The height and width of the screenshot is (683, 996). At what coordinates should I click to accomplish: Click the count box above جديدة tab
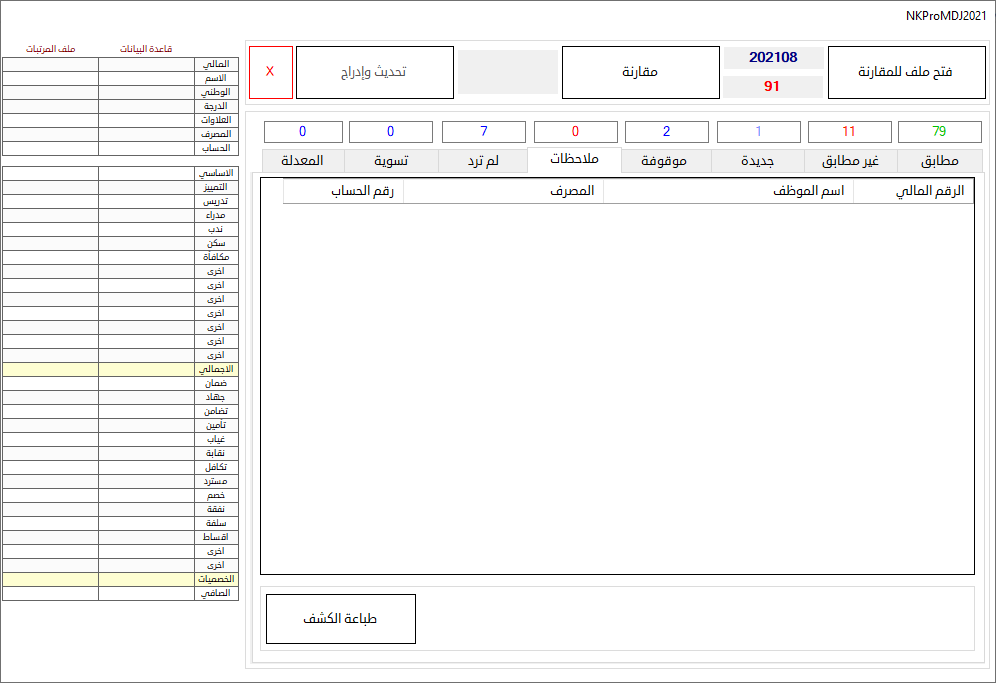click(x=758, y=132)
